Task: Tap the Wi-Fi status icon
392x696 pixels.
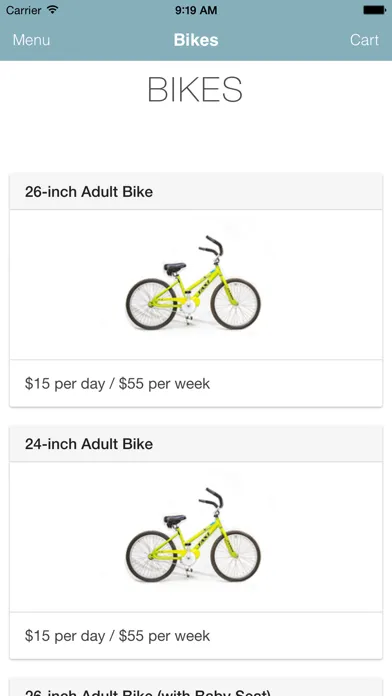Action: tap(53, 10)
